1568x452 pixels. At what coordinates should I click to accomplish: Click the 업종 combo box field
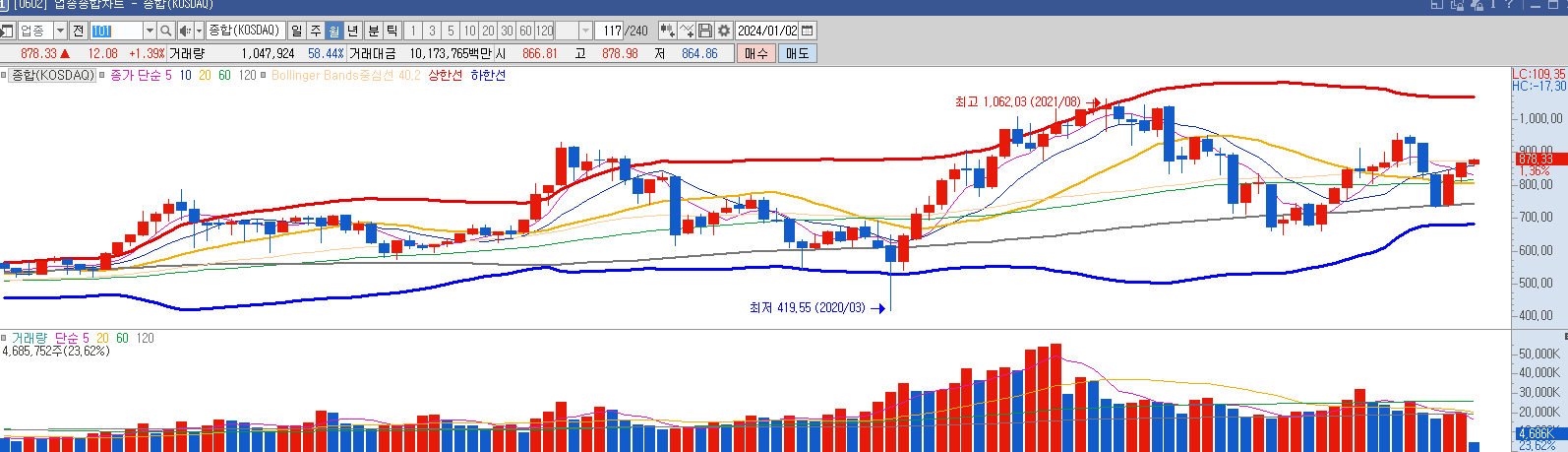click(x=42, y=31)
